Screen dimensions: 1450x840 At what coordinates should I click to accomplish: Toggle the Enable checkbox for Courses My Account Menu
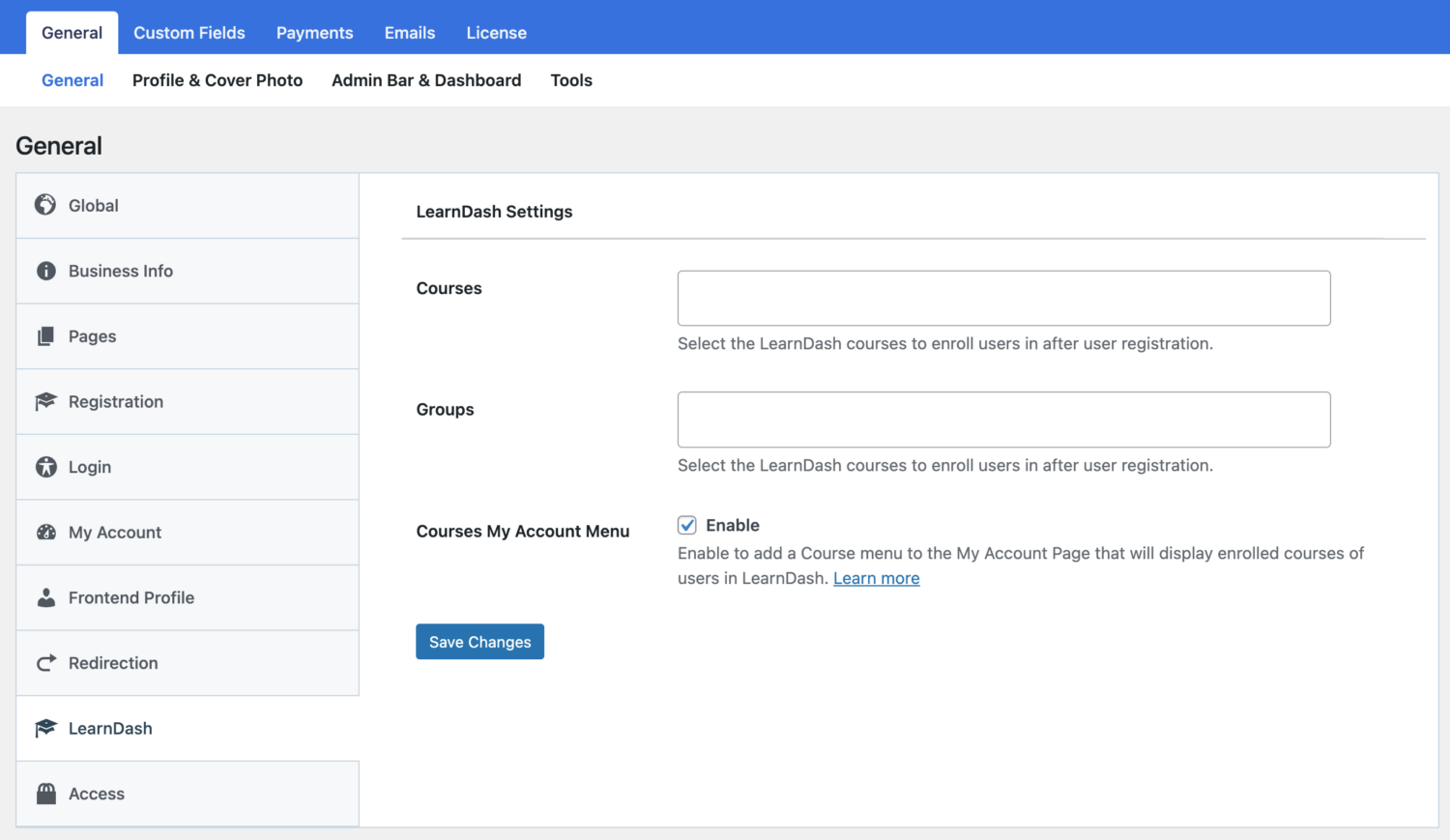tap(687, 525)
